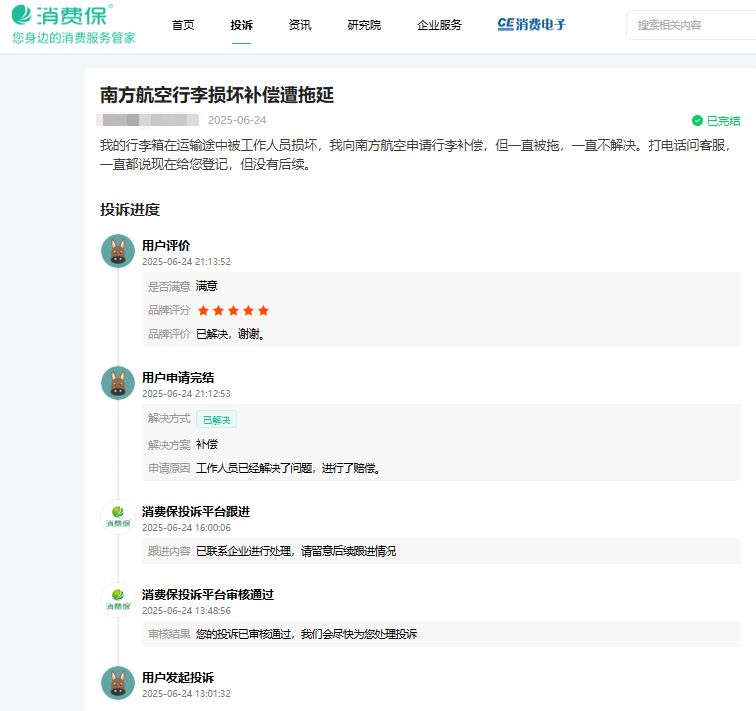Click the 品牌评价 label

click(169, 334)
